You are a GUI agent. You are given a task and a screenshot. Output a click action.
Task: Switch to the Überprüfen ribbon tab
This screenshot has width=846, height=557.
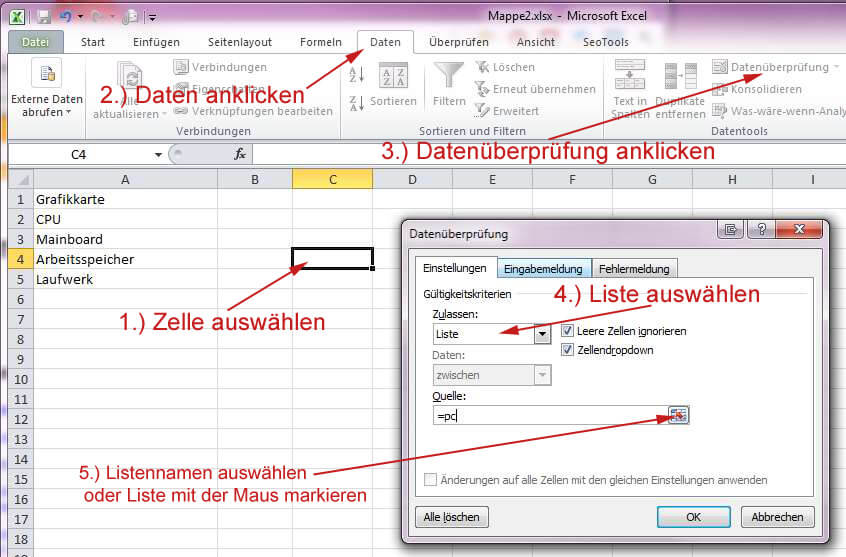tap(459, 42)
